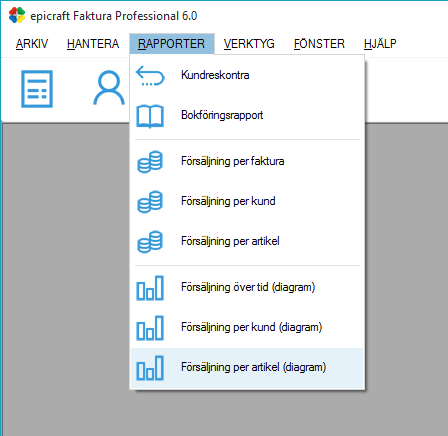Screen dimensions: 448x436
Task: Click coin stack icon for Försäljning per faktura
Action: click(x=150, y=162)
